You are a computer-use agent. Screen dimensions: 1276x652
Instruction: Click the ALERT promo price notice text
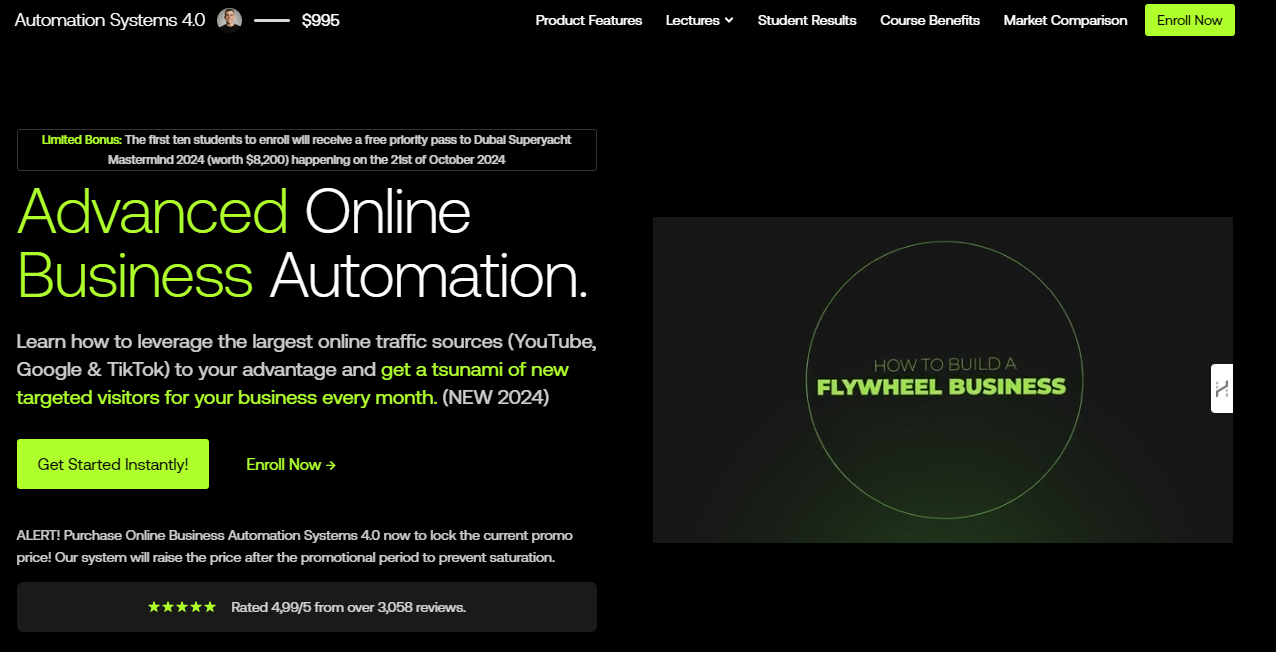coord(295,546)
